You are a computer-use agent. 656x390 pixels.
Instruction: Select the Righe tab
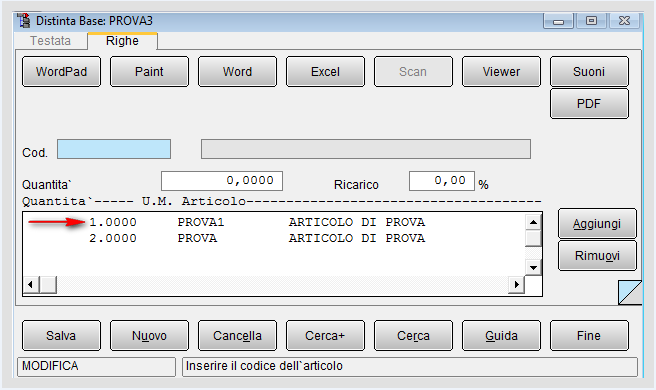point(122,41)
